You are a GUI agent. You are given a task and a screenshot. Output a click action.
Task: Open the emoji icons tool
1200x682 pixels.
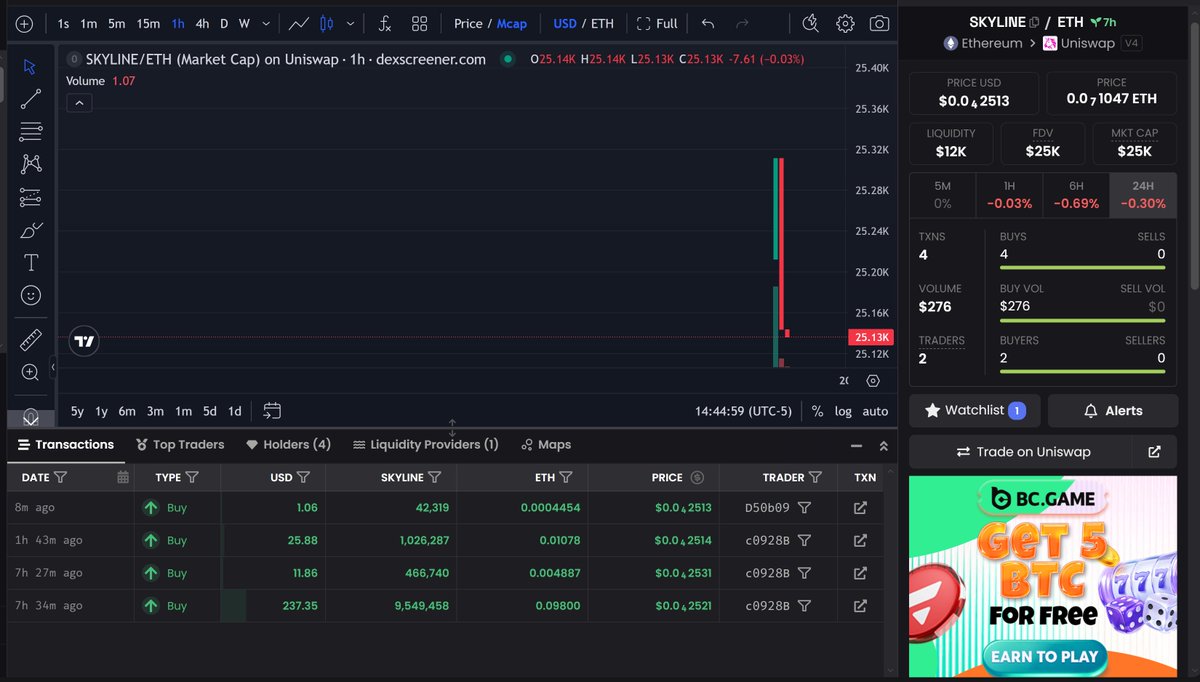(x=30, y=295)
